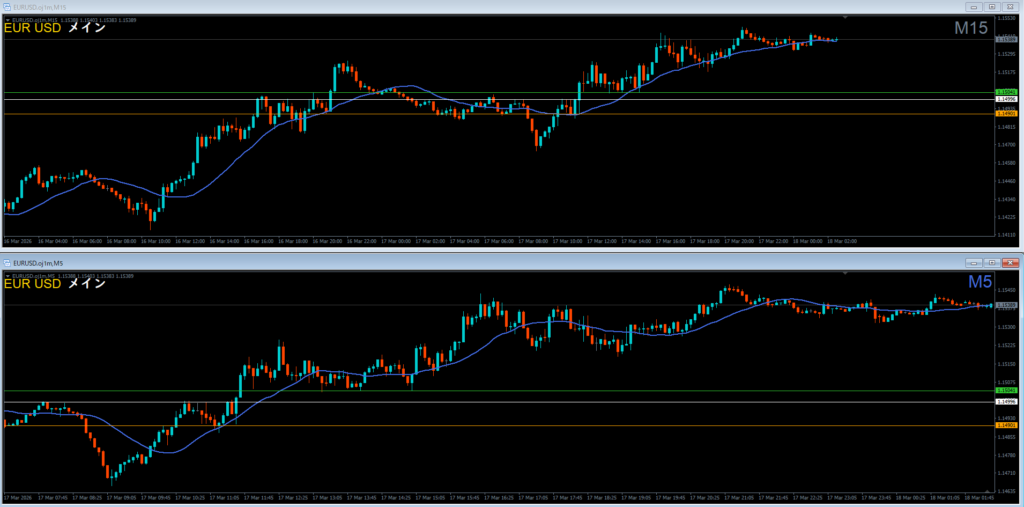Select the white 1.14996 price label on M5 chart

pyautogui.click(x=1006, y=401)
